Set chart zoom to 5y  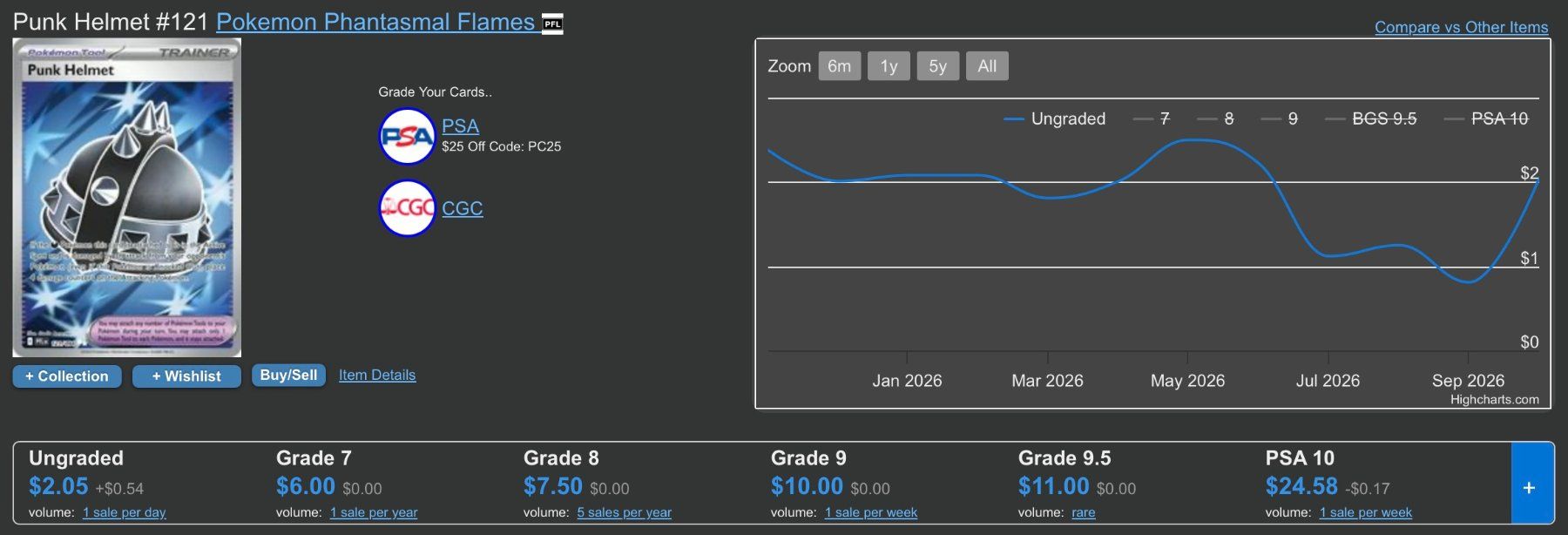tap(937, 66)
